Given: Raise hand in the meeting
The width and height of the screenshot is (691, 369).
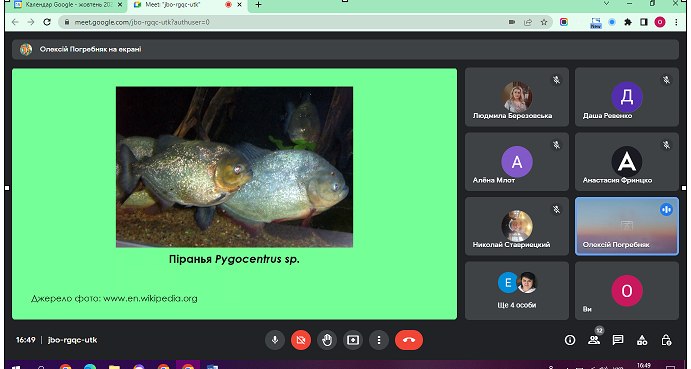Looking at the screenshot, I should (x=327, y=340).
